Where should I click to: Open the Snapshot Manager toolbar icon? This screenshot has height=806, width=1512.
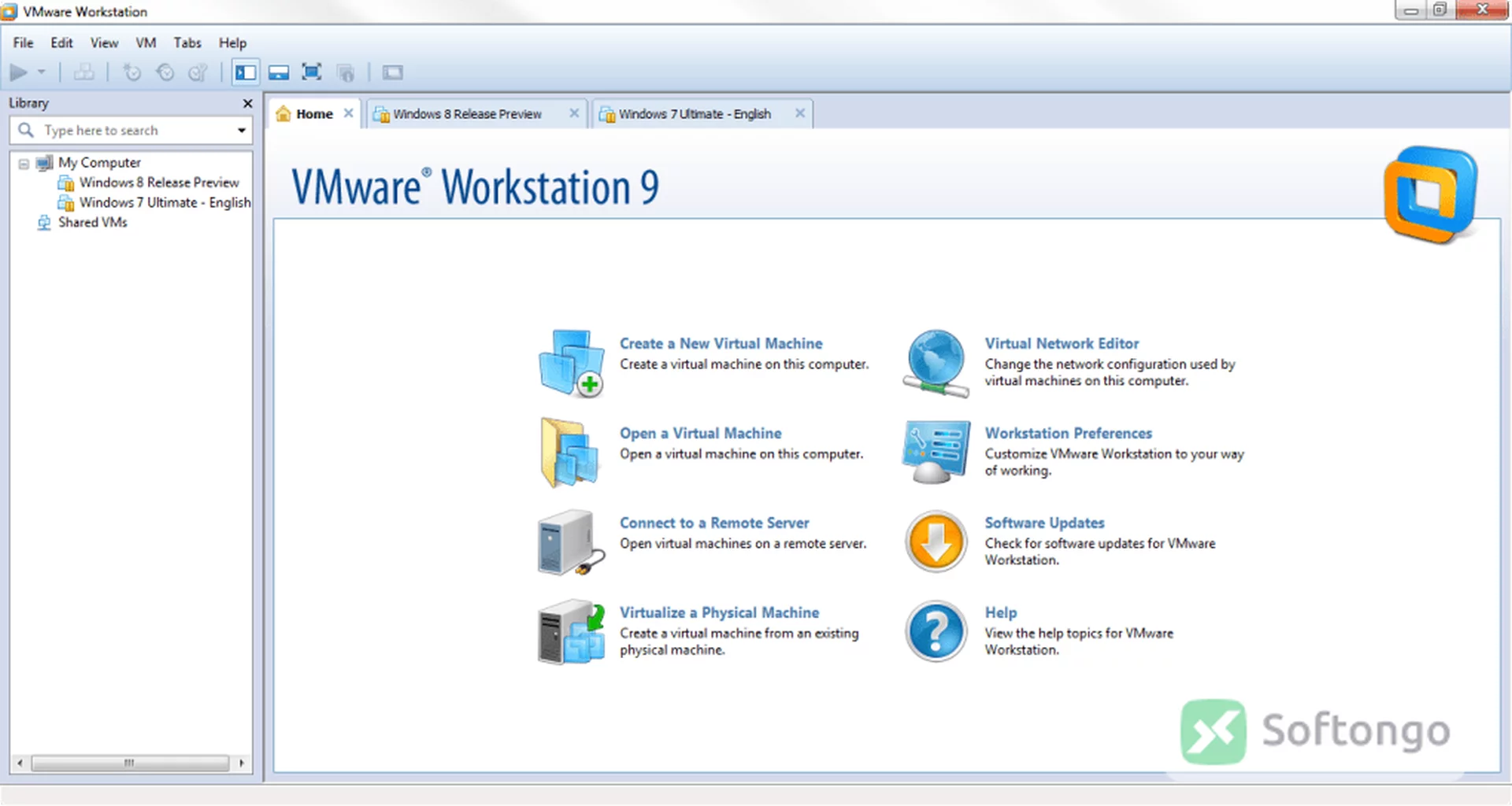coord(198,72)
